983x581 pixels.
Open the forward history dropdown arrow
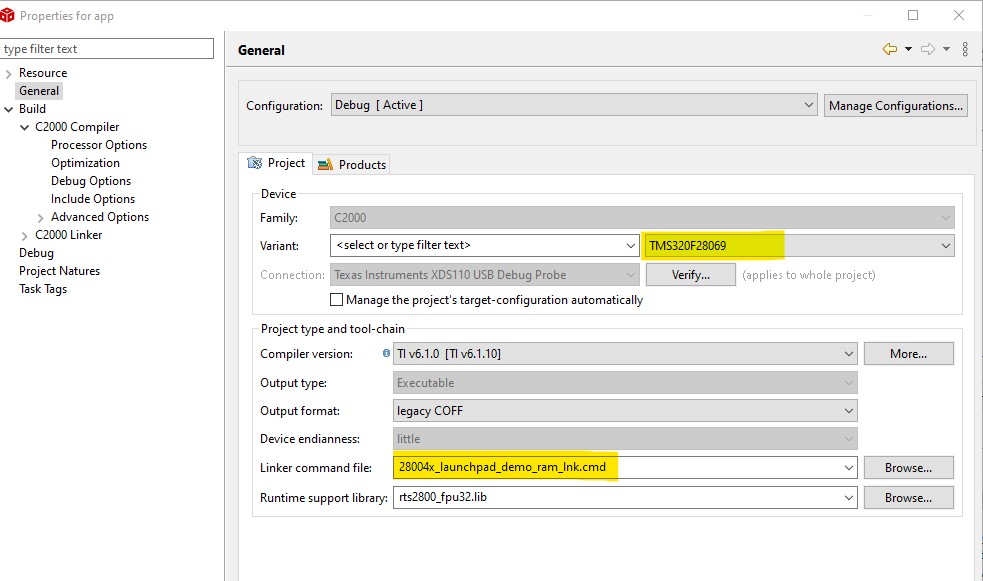click(947, 49)
